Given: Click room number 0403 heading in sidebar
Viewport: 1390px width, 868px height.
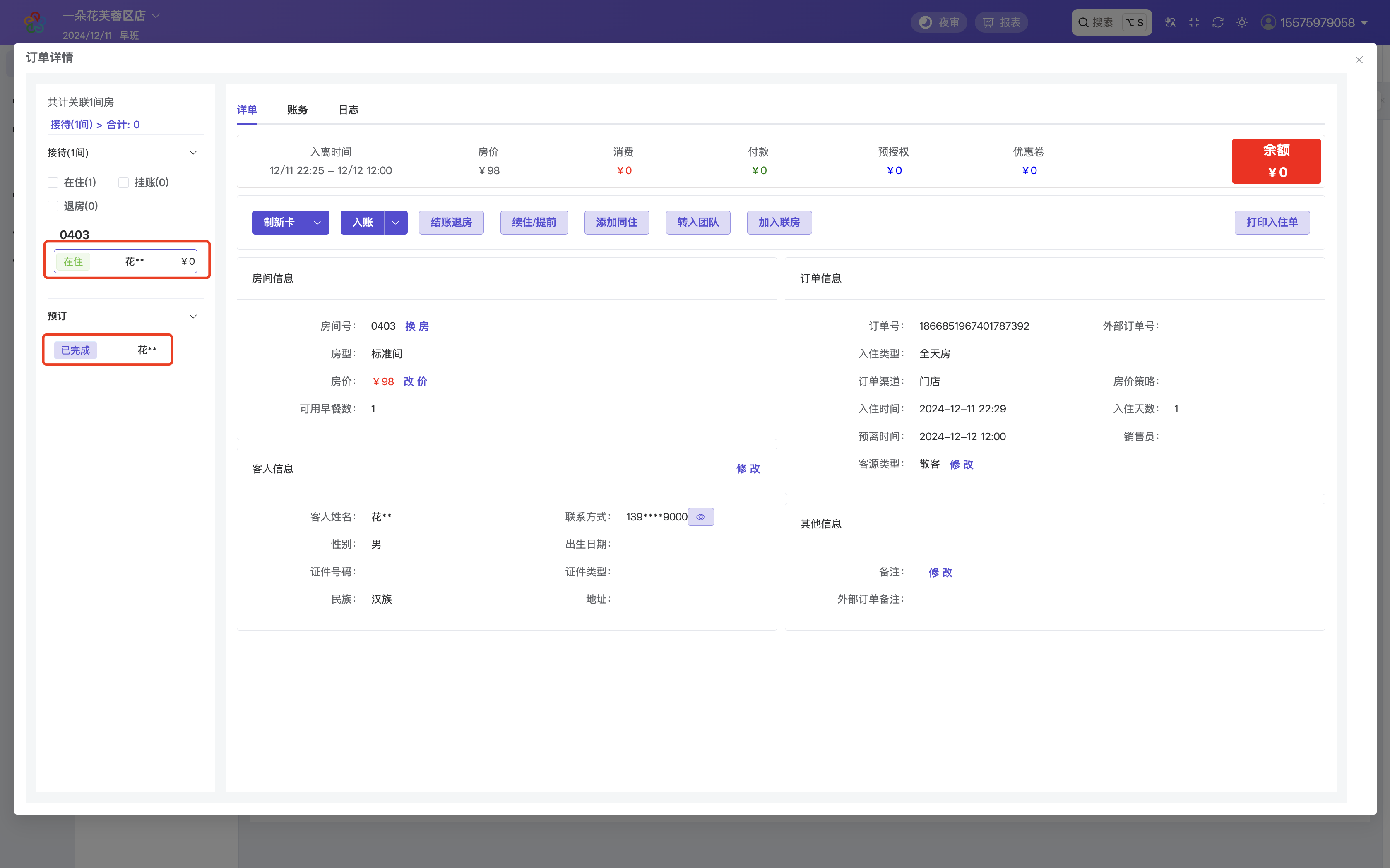Looking at the screenshot, I should (x=75, y=235).
